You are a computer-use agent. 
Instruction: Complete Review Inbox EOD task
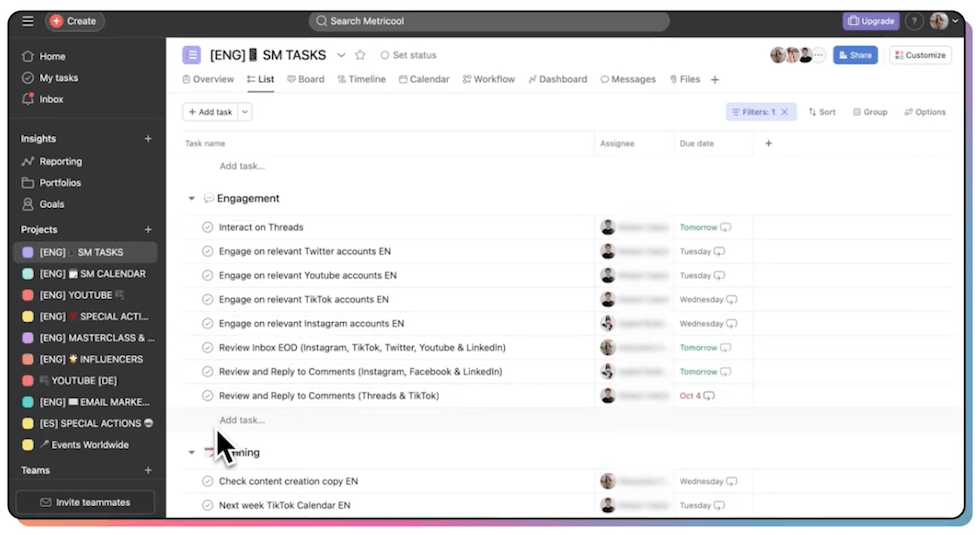208,348
